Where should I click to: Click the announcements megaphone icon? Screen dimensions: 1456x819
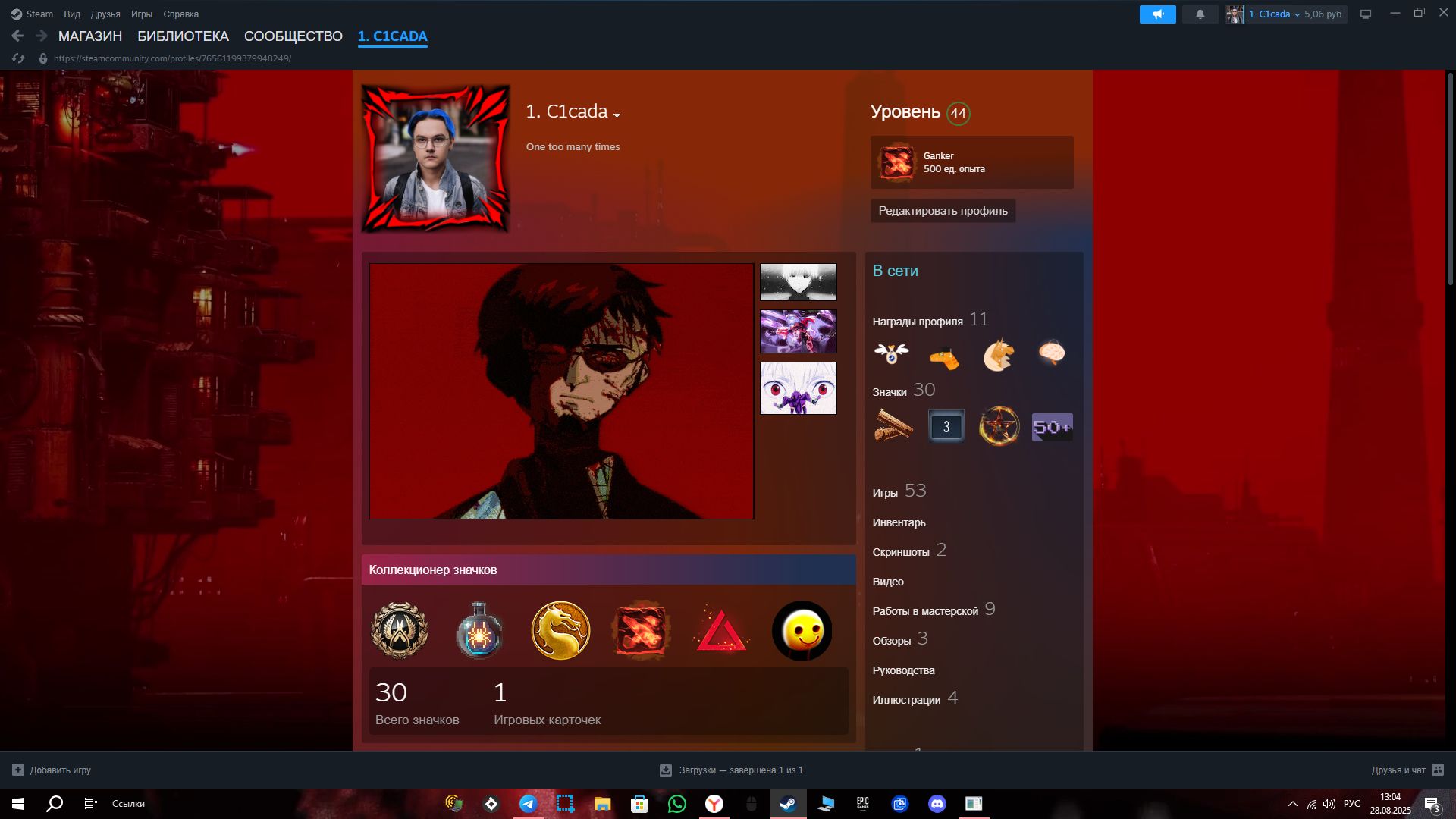[1157, 14]
